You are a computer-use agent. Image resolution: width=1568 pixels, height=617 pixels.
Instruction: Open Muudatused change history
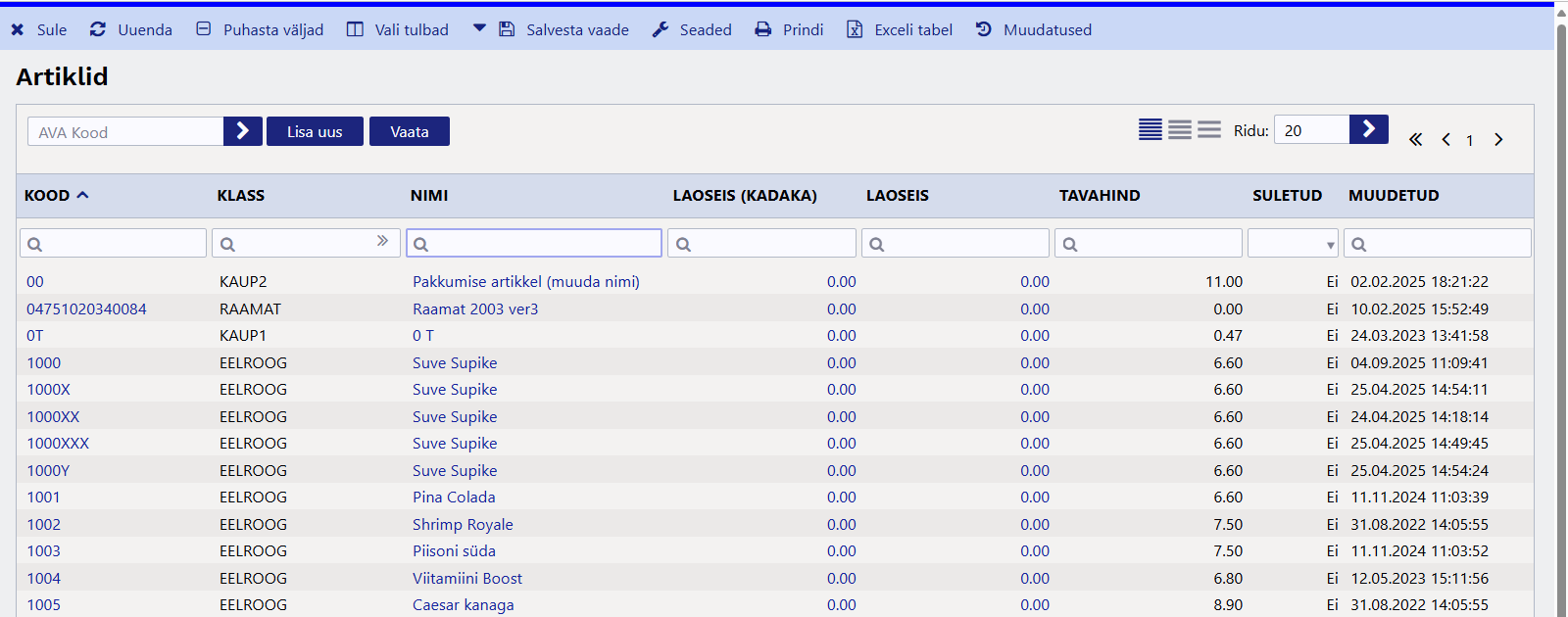(x=984, y=30)
